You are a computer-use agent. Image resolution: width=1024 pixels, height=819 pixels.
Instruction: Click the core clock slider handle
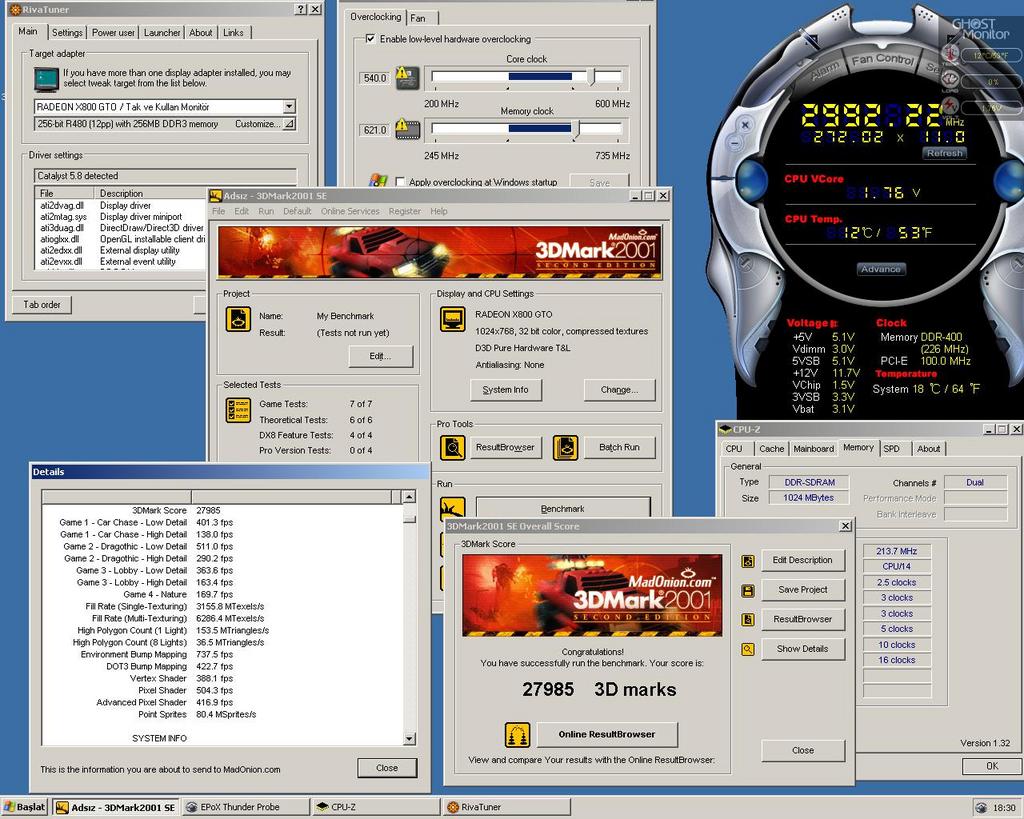[592, 76]
